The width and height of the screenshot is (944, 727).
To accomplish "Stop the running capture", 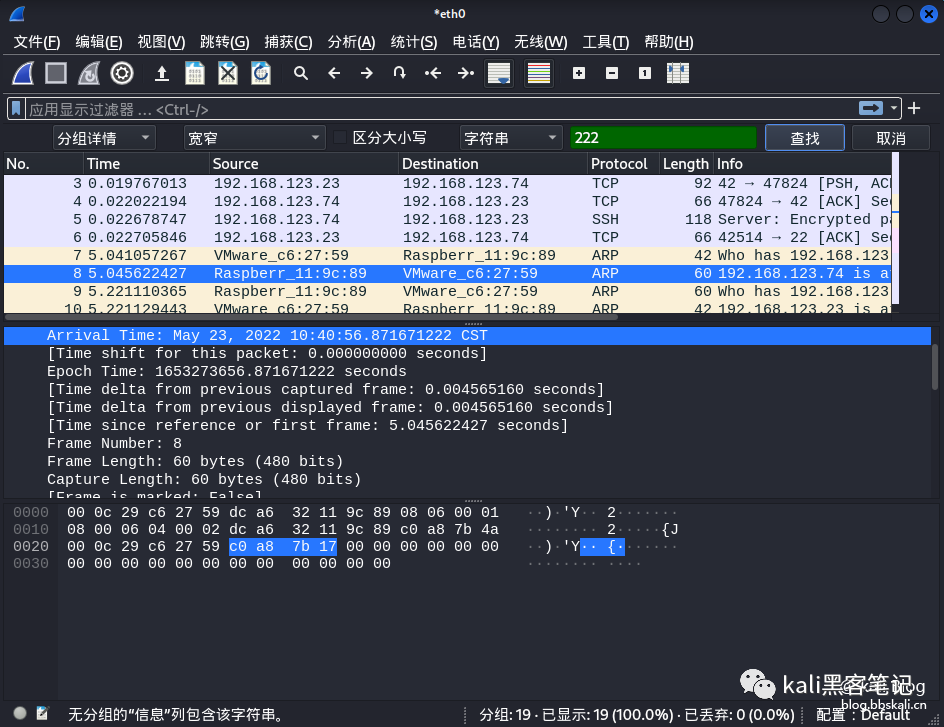I will [x=56, y=73].
